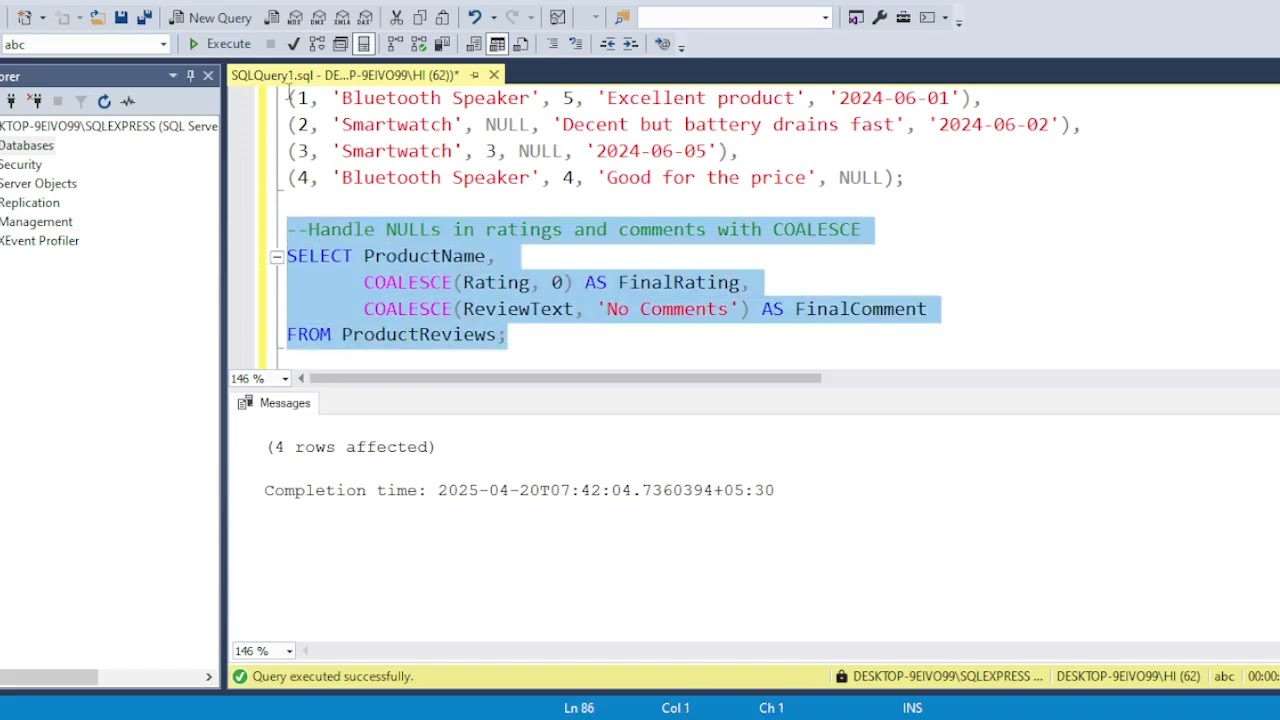Click the Find in Files icon
The image size is (1280, 720).
(x=622, y=17)
